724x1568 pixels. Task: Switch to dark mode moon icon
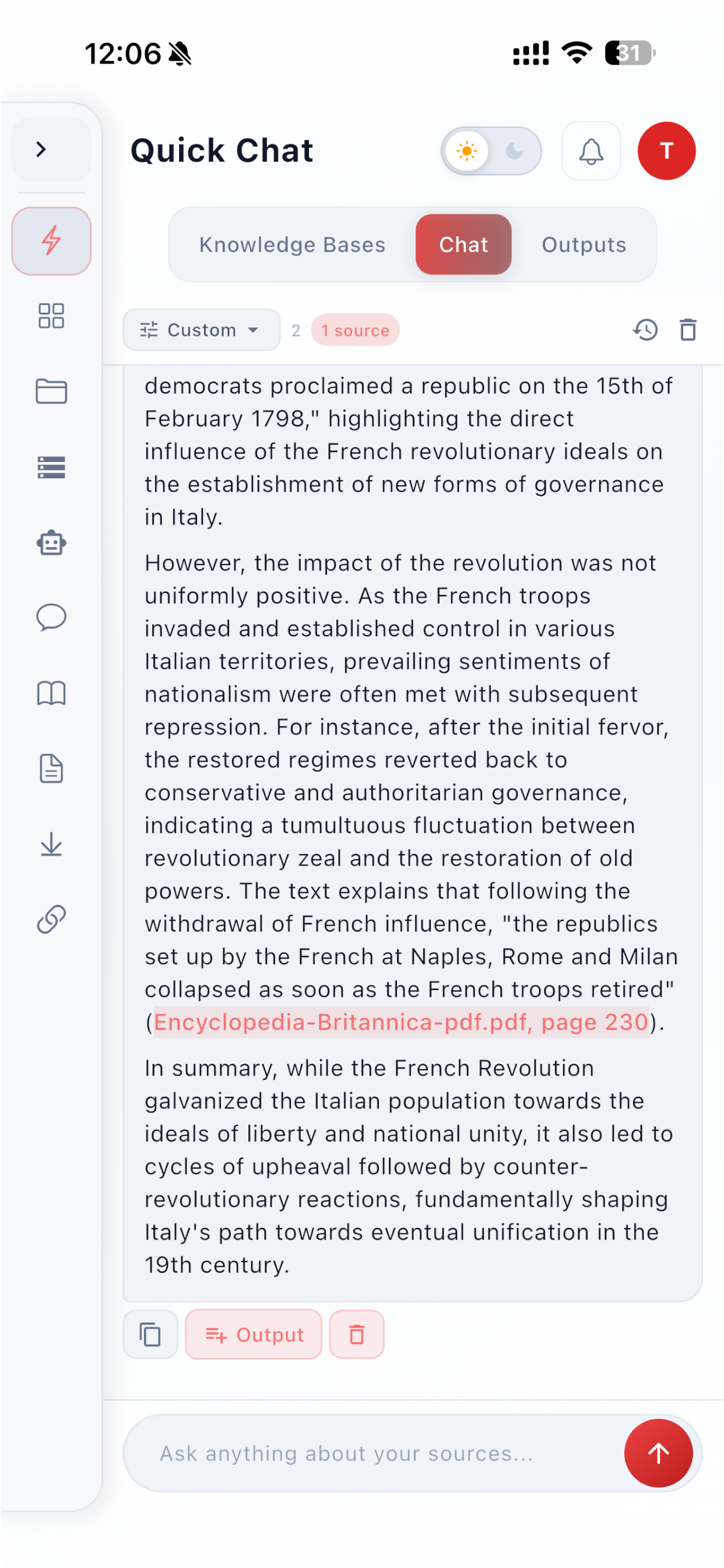point(515,150)
